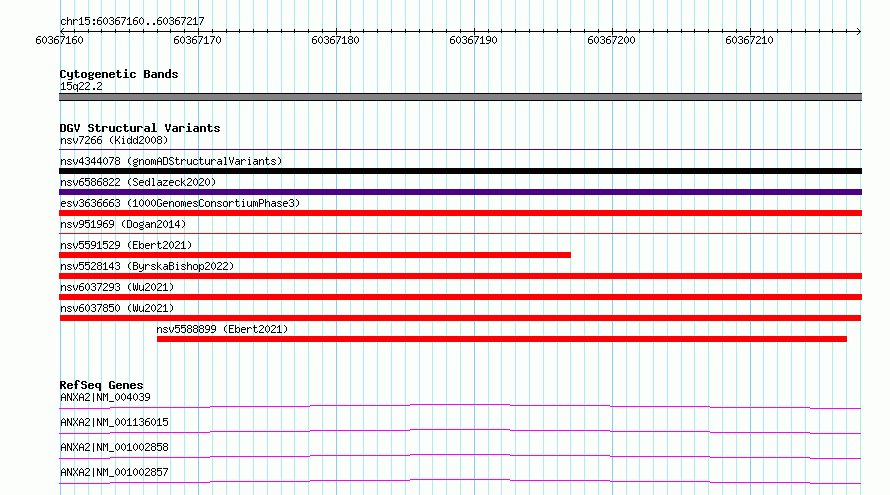890x495 pixels.
Task: Open variant nsv5591529 (Ebert2021) label
Action: (x=126, y=245)
